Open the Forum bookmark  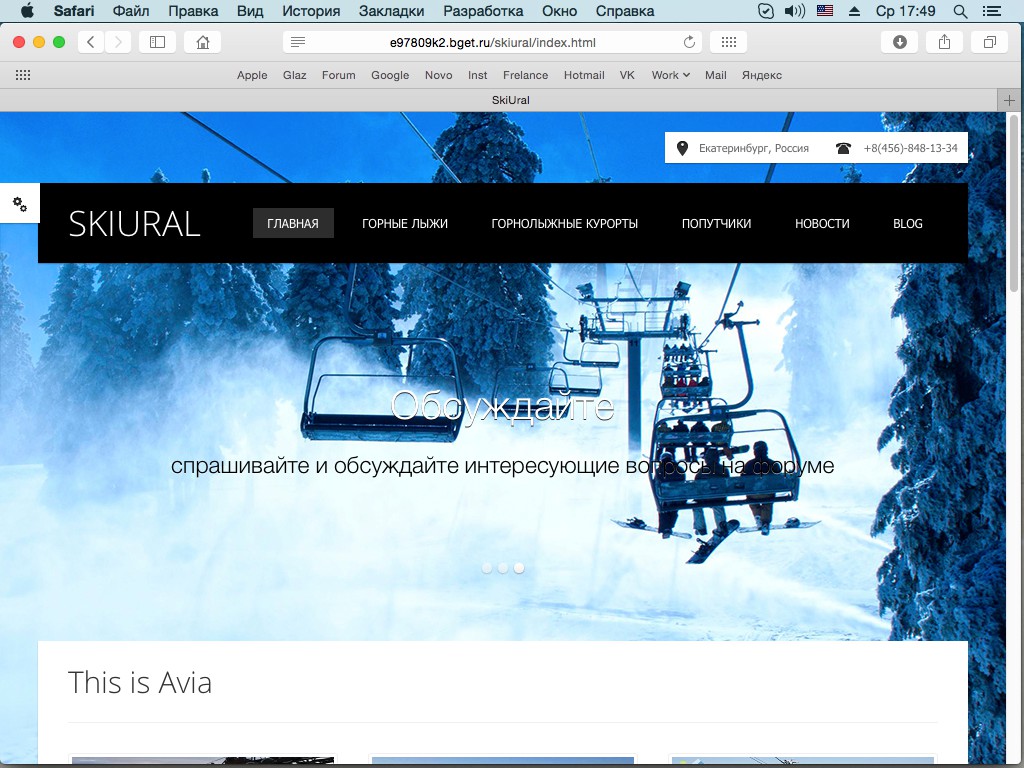[338, 75]
